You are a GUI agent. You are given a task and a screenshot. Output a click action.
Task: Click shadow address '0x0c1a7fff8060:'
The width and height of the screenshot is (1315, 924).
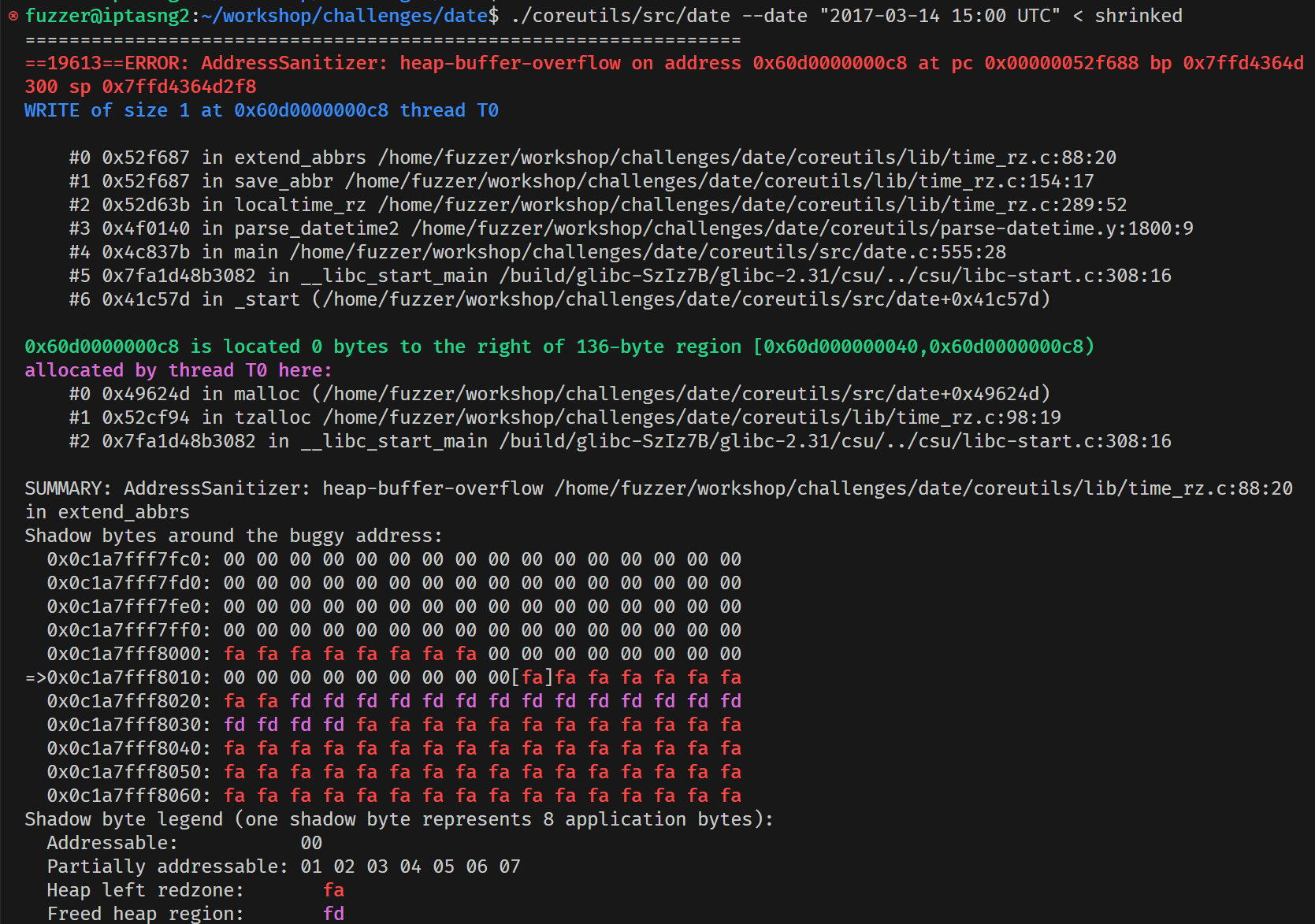[x=129, y=796]
